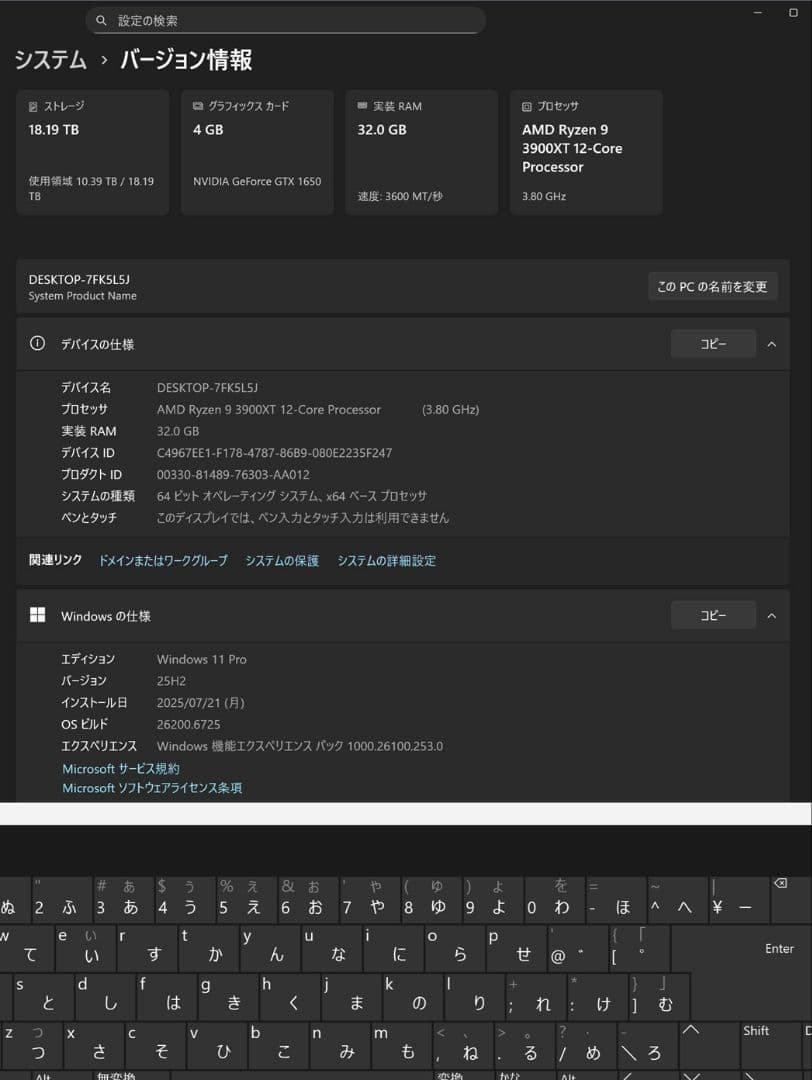Open the Microsoft サービス規約 link
This screenshot has width=812, height=1080.
coord(120,768)
